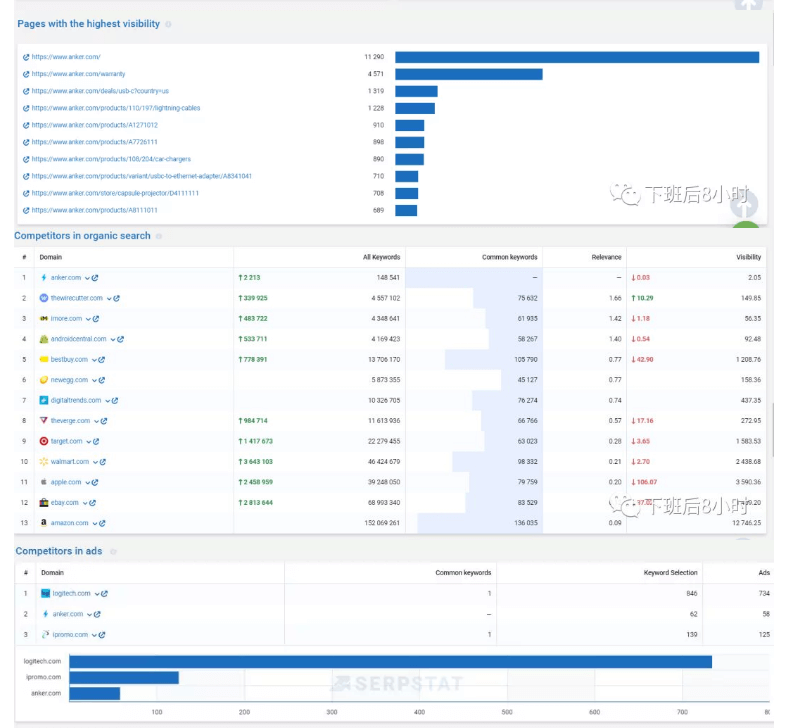Viewport: 803px width, 728px height.
Task: Click the logitech.com bar in the ads chart
Action: pos(390,661)
